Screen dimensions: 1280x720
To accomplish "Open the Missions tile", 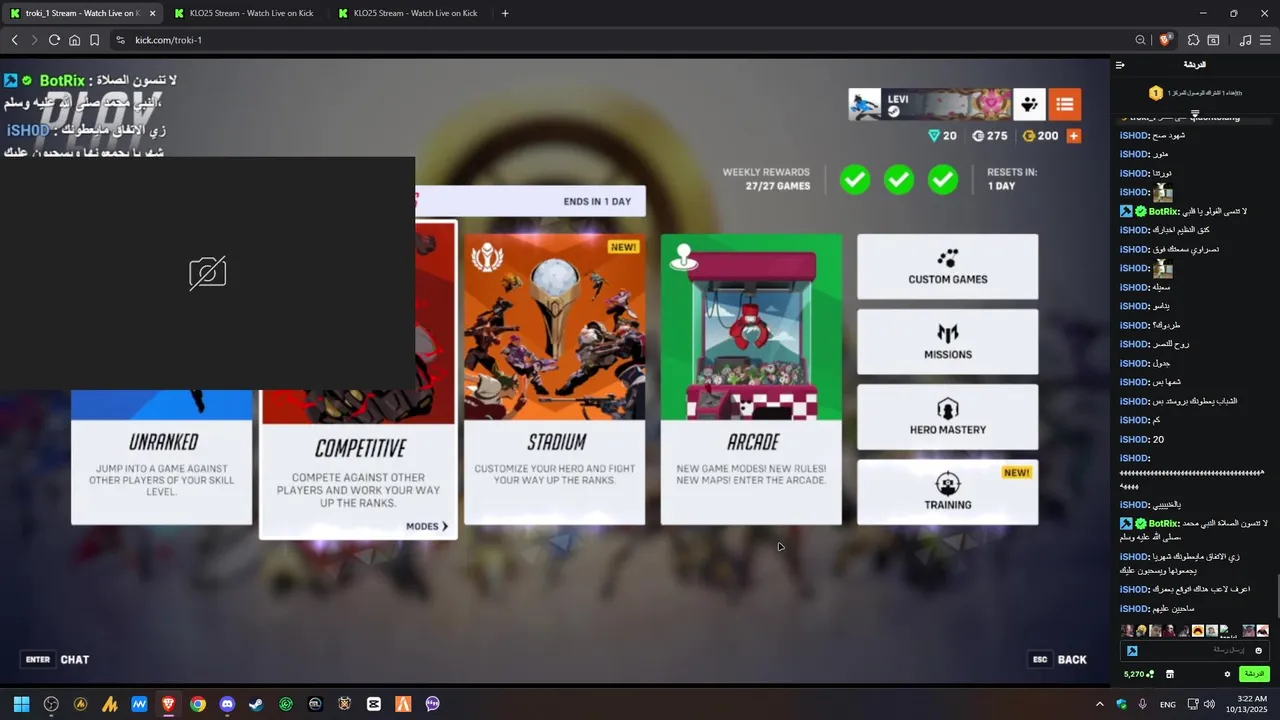I will (x=947, y=342).
